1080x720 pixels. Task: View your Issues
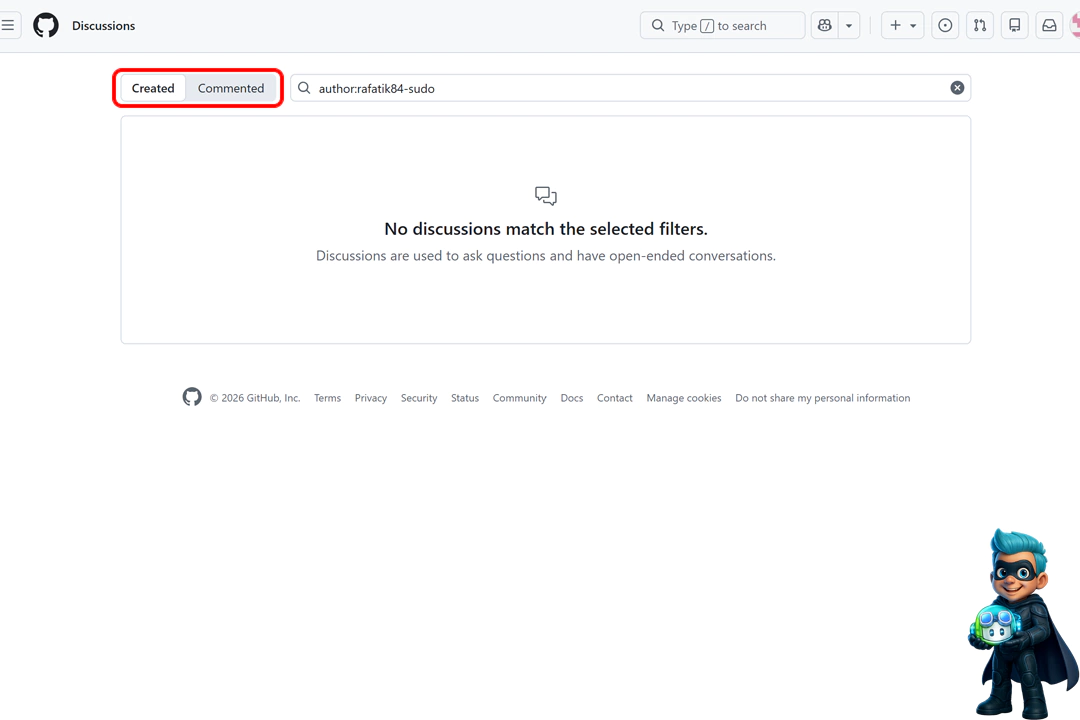(x=945, y=25)
